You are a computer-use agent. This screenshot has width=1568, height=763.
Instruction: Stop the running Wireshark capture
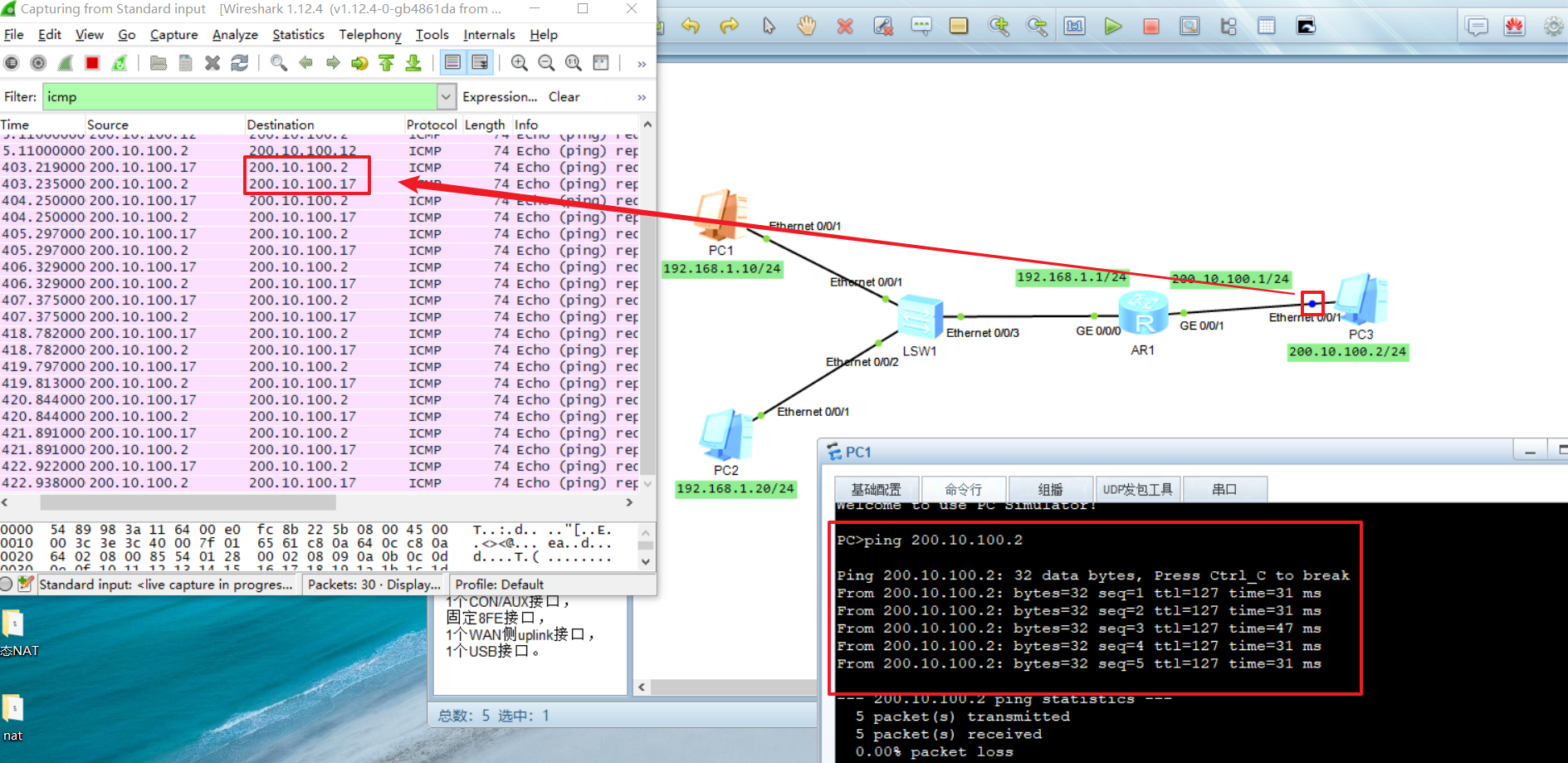click(x=92, y=63)
